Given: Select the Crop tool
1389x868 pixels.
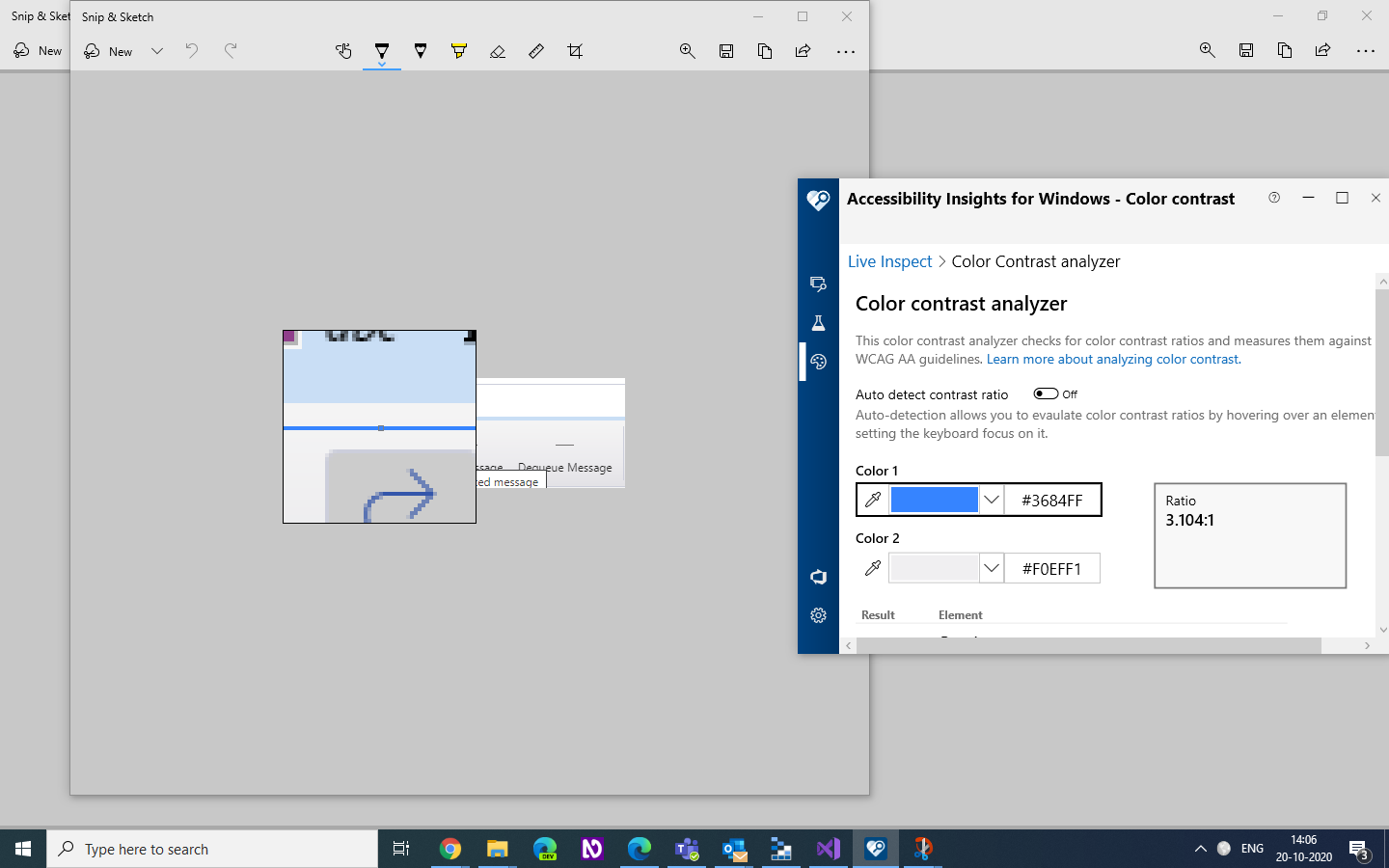Looking at the screenshot, I should pos(575,51).
